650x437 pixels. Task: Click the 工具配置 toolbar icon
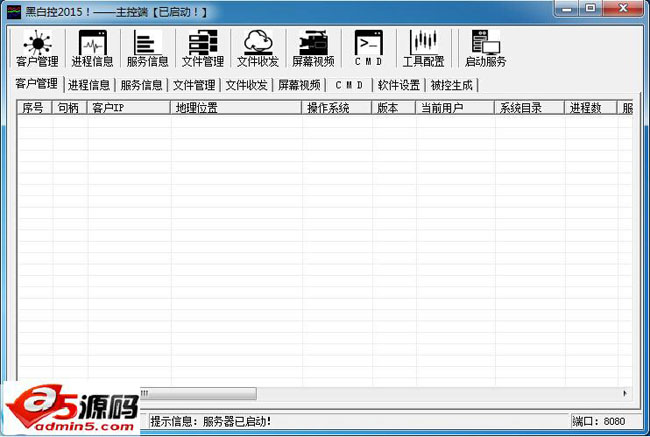(x=423, y=48)
